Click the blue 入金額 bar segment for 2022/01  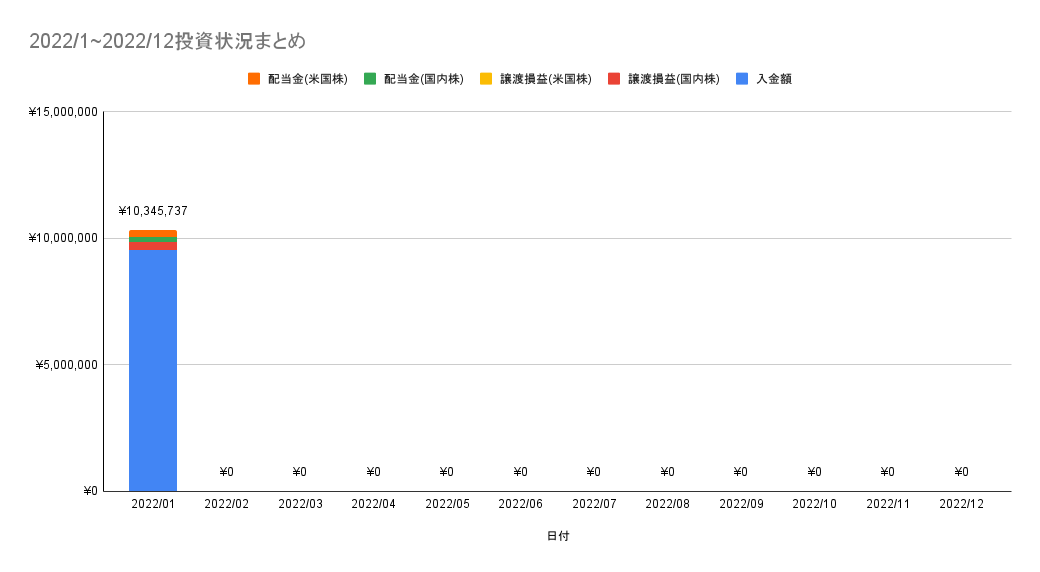(x=153, y=370)
